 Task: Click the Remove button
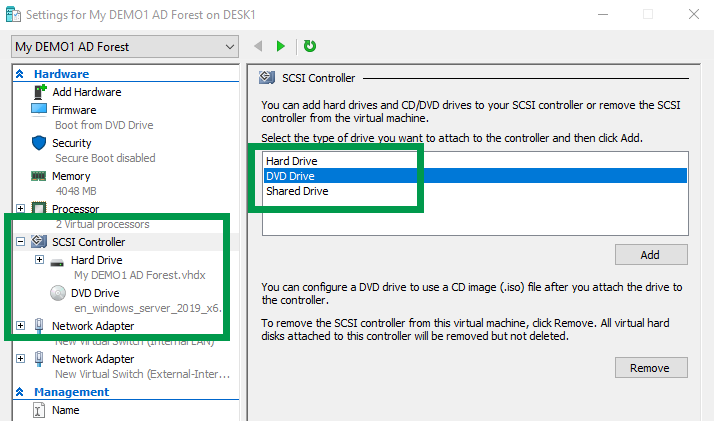tap(650, 368)
